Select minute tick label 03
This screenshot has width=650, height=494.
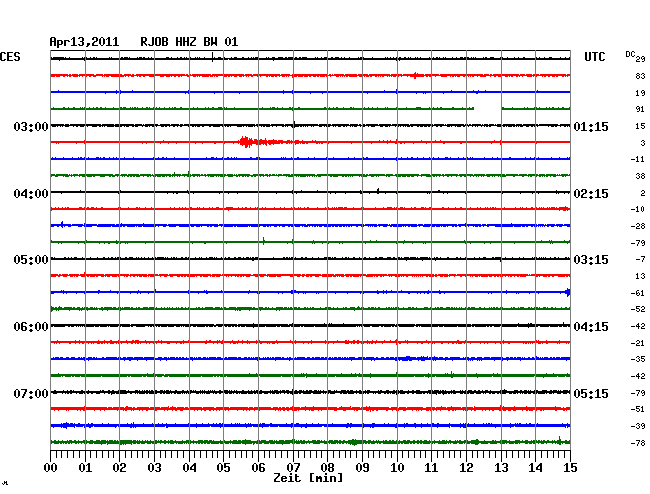[x=154, y=467]
